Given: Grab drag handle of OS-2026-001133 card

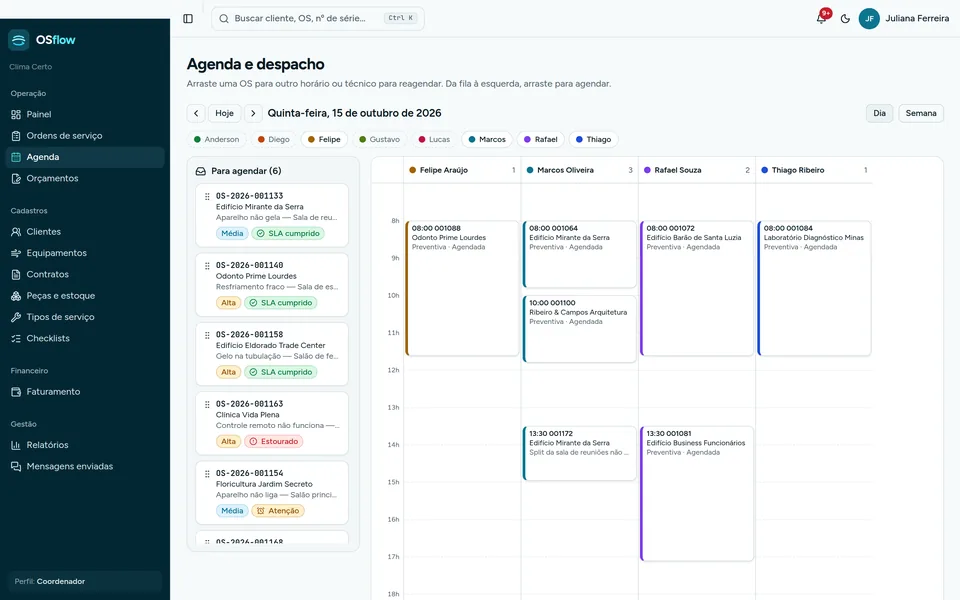Looking at the screenshot, I should point(207,197).
